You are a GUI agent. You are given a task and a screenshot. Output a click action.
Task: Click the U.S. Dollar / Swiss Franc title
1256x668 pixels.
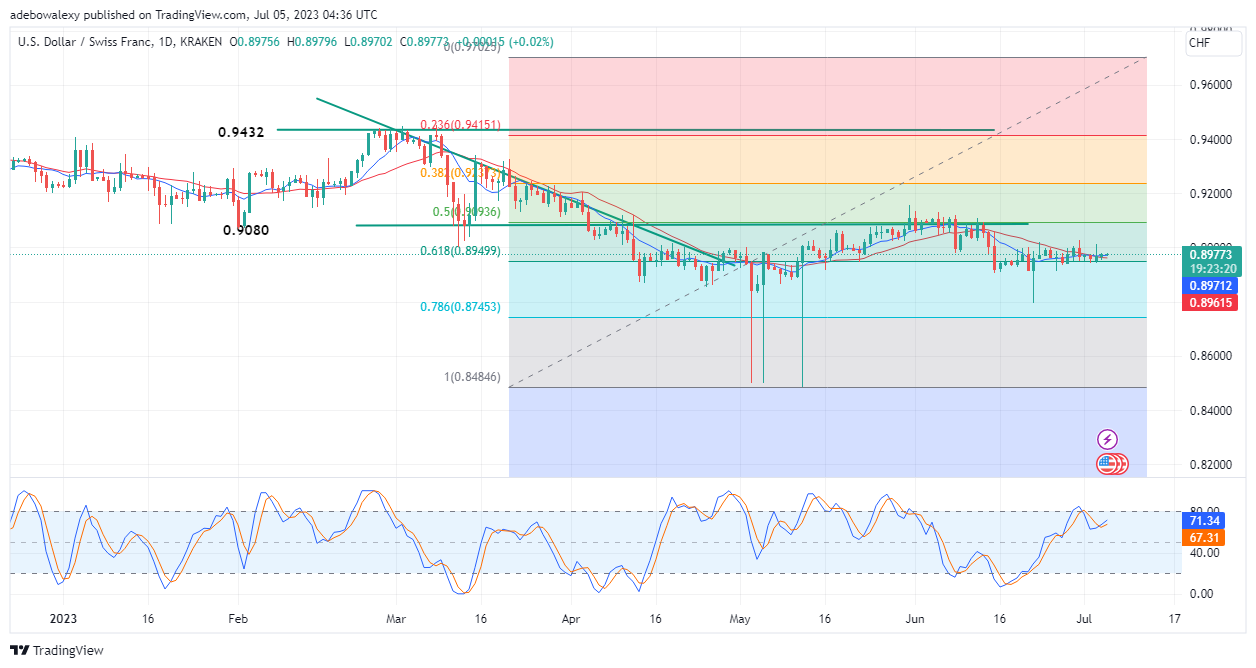click(x=83, y=42)
